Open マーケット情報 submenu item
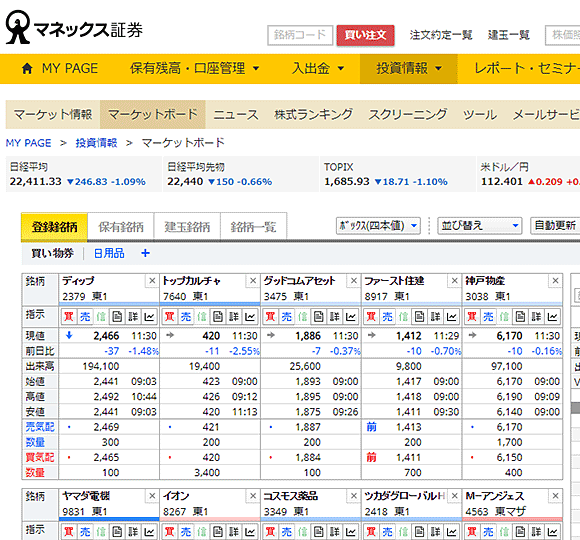The width and height of the screenshot is (580, 540). 53,114
